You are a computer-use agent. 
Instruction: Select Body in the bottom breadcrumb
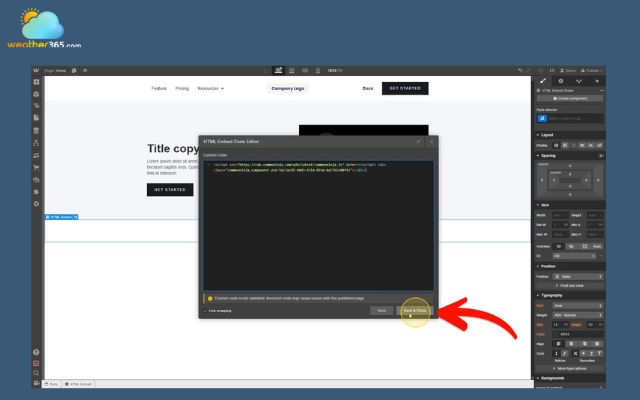51,384
